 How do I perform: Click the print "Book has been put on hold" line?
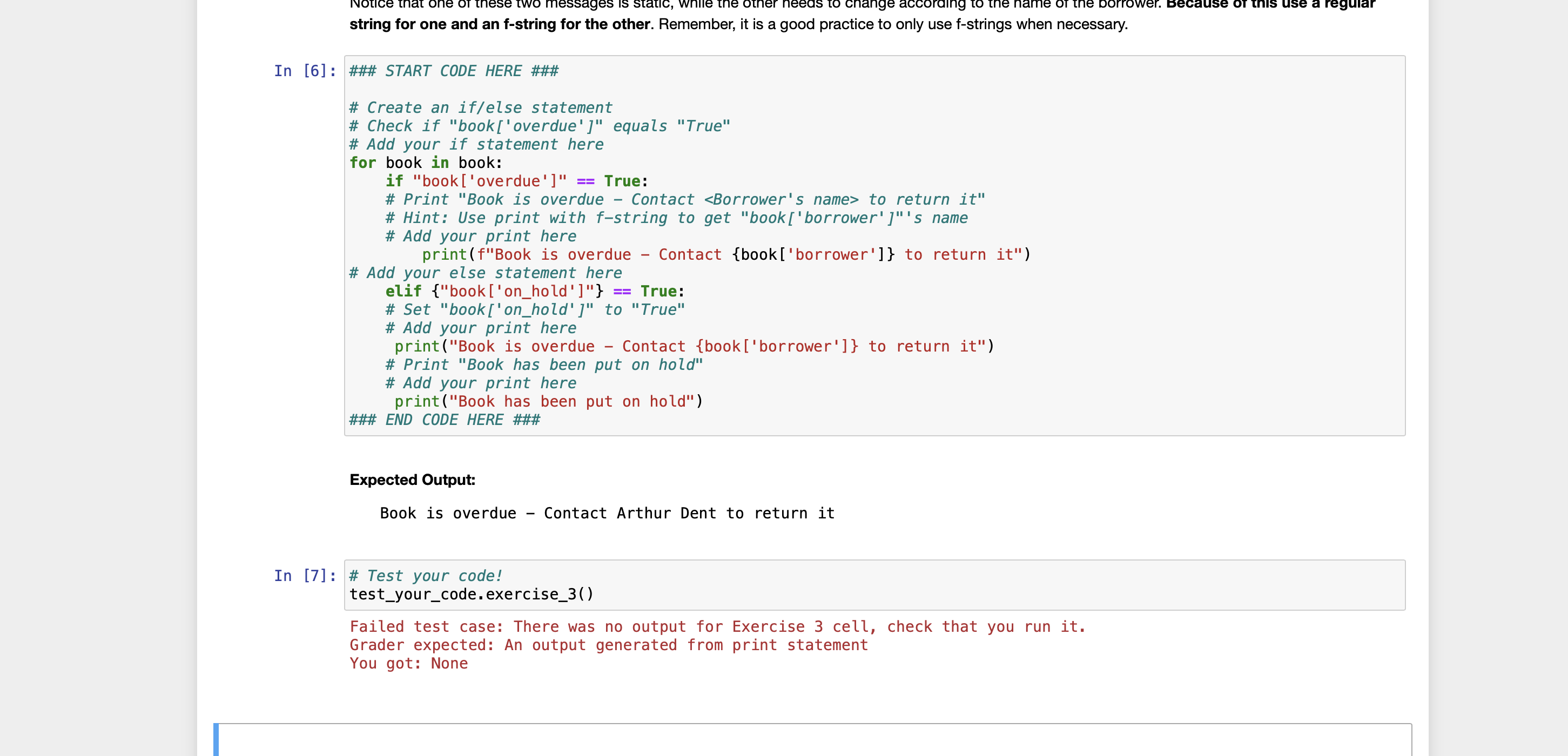(548, 402)
